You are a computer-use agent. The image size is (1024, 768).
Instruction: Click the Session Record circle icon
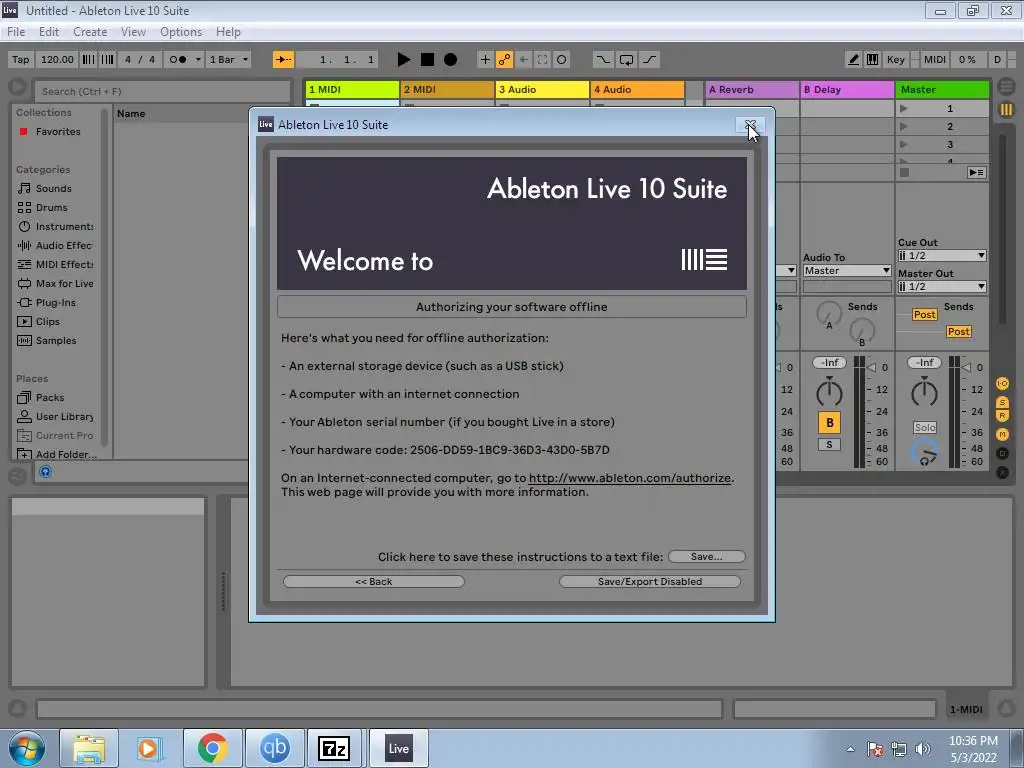pyautogui.click(x=561, y=59)
